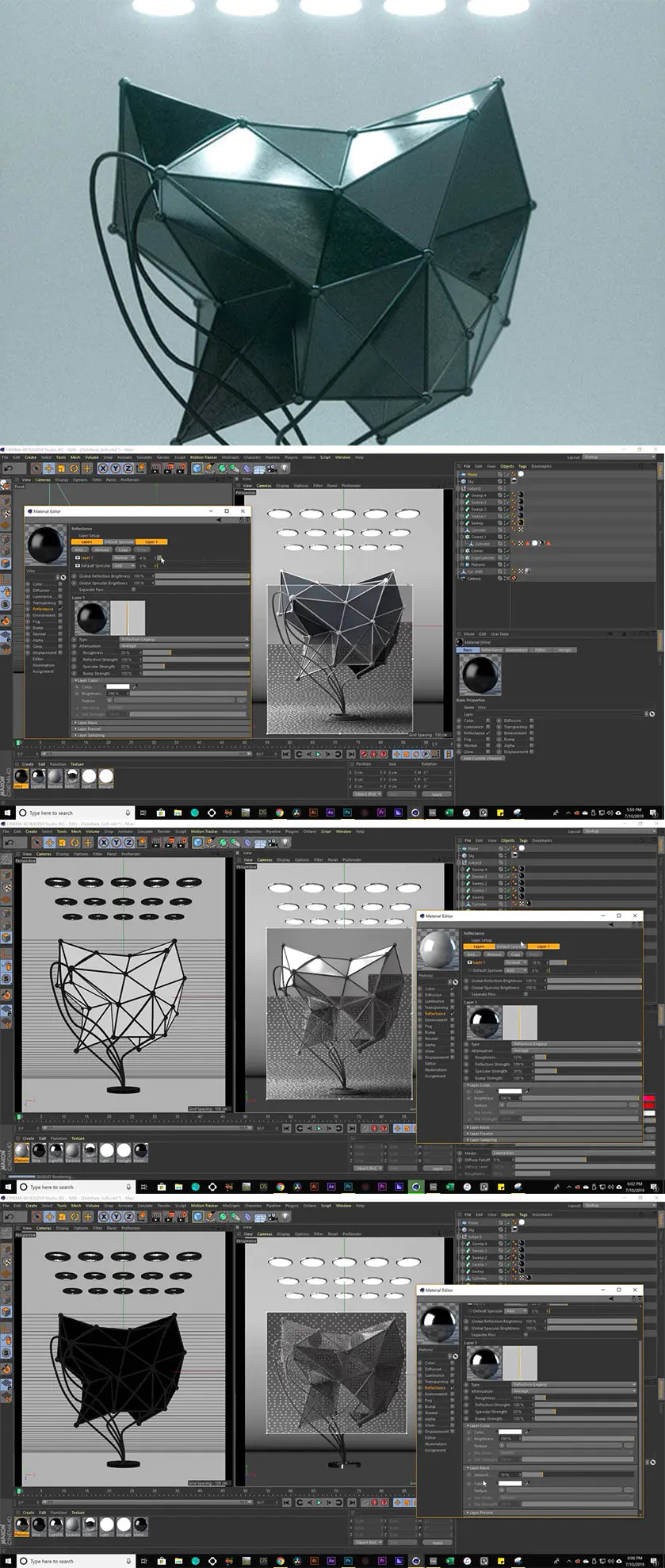Click the Undo arrow in the top Cinema 4D toolbar
The height and width of the screenshot is (1568, 665).
8,468
